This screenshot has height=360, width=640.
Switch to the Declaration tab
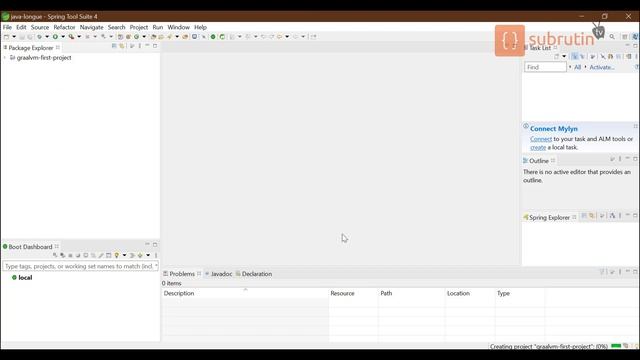coord(254,274)
